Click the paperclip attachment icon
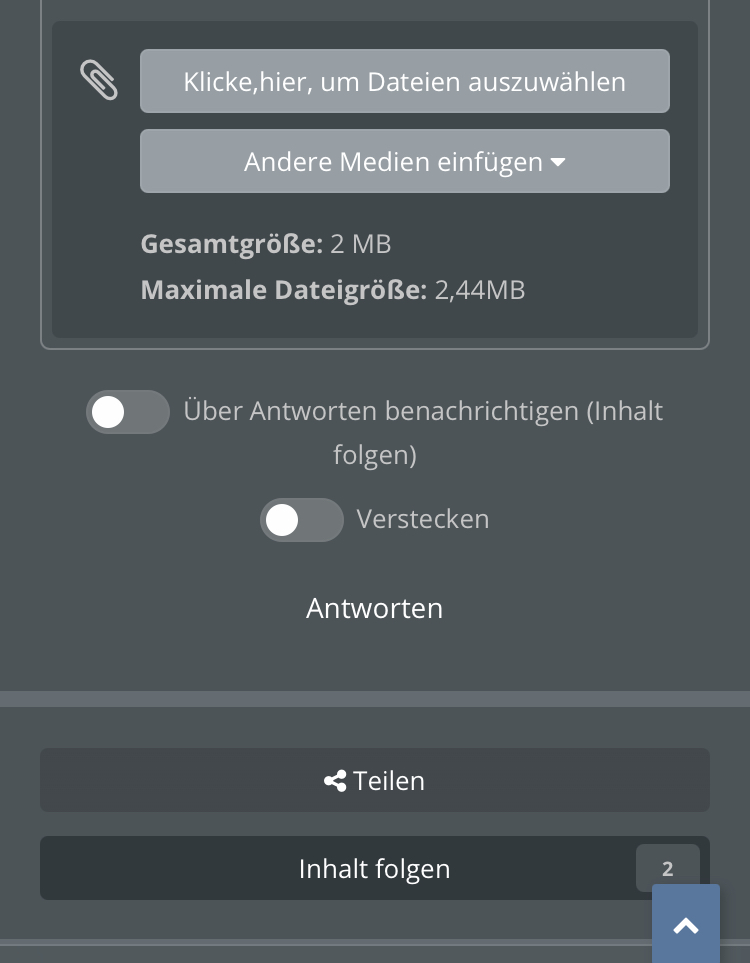 point(98,80)
